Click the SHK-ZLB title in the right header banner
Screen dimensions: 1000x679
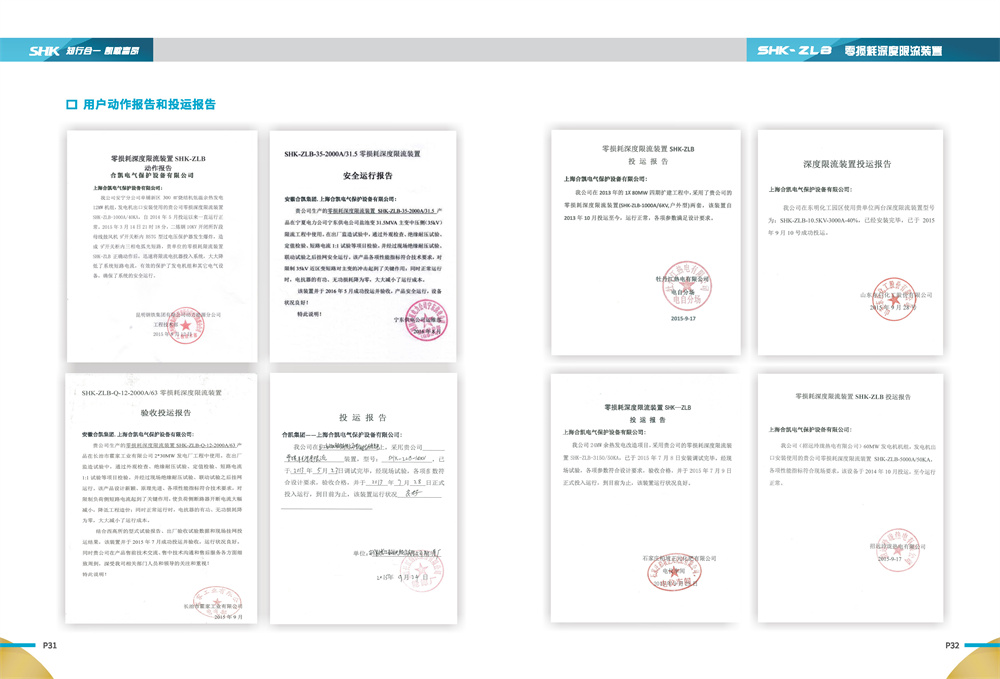(x=795, y=50)
